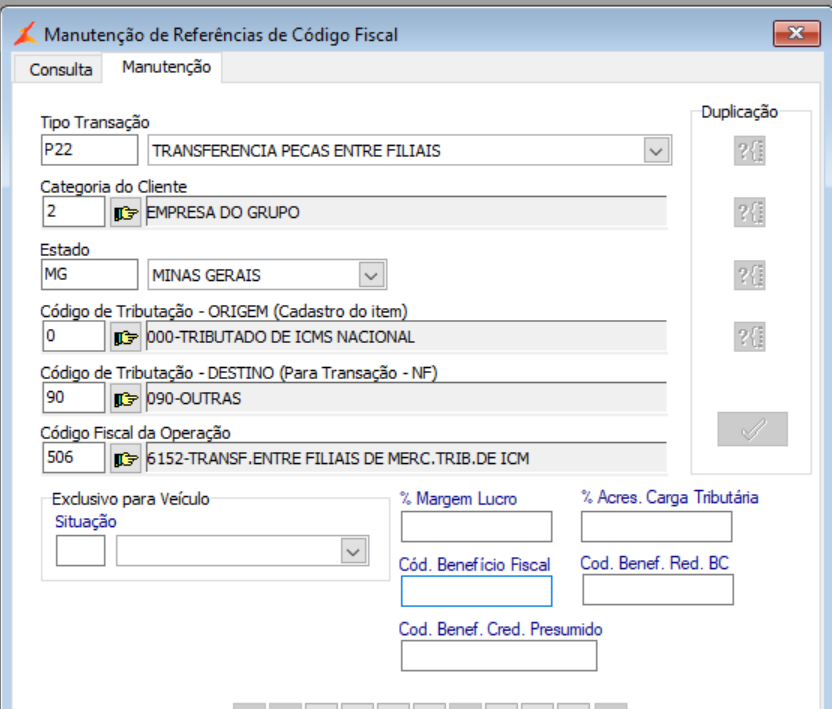Click the Código de Tributação ORIGEM code field
Image resolution: width=832 pixels, height=709 pixels.
tap(74, 336)
